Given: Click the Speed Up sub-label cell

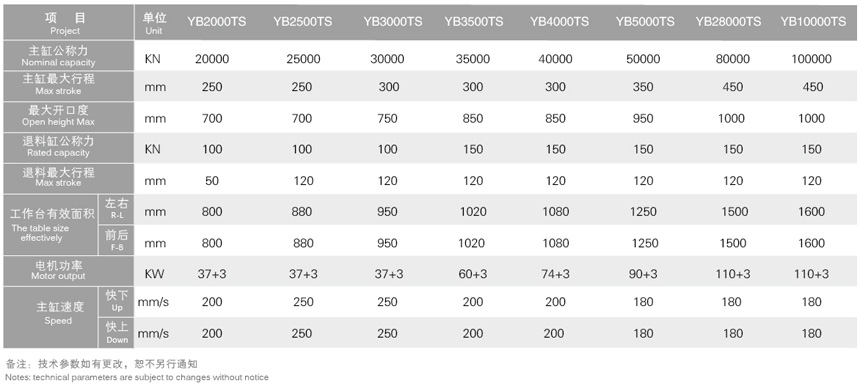Looking at the screenshot, I should click(x=116, y=302).
